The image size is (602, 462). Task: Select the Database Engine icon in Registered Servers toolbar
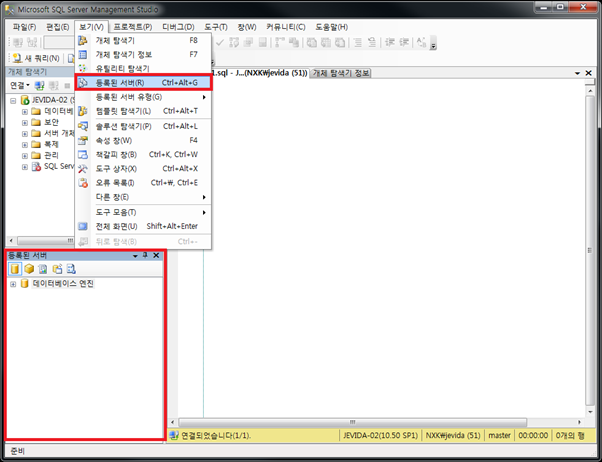15,269
